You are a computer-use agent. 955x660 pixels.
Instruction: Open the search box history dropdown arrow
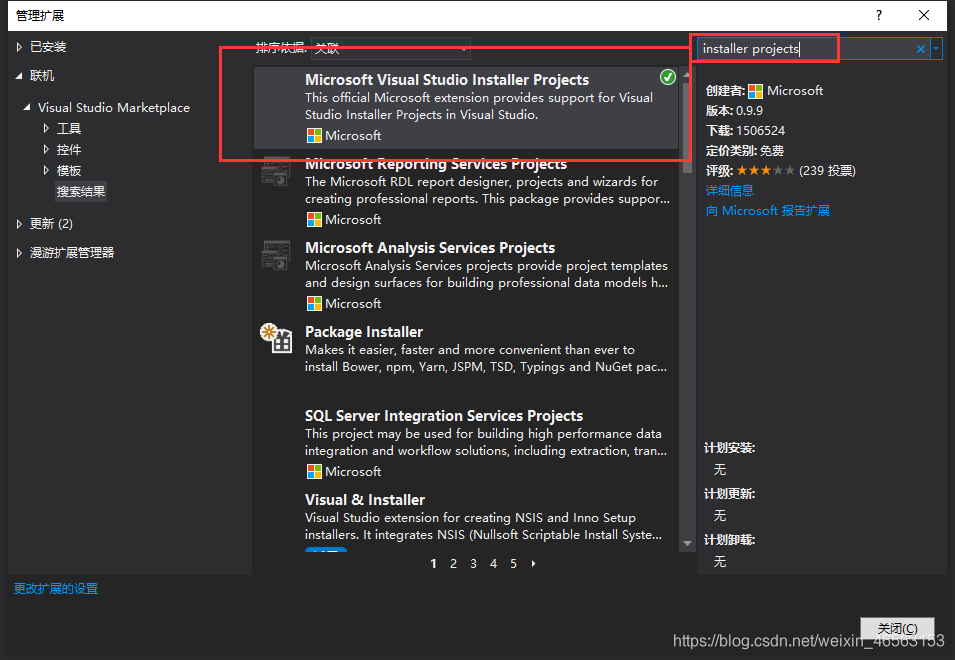pos(936,49)
